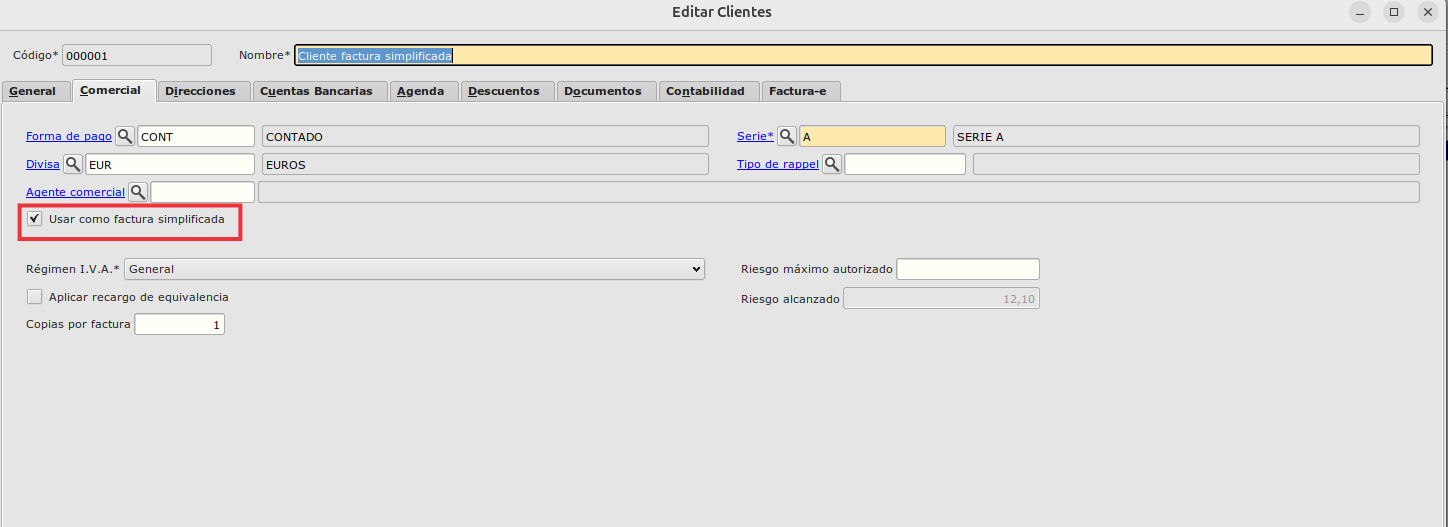Go to the Cuentas Bancarias tab
Viewport: 1448px width, 527px height.
pyautogui.click(x=316, y=91)
